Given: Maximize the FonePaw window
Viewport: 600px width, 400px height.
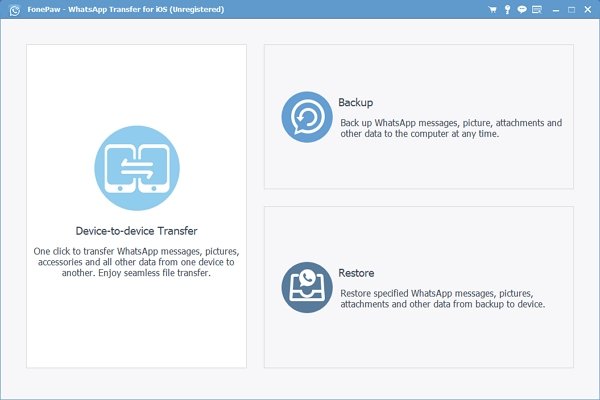Looking at the screenshot, I should (570, 11).
